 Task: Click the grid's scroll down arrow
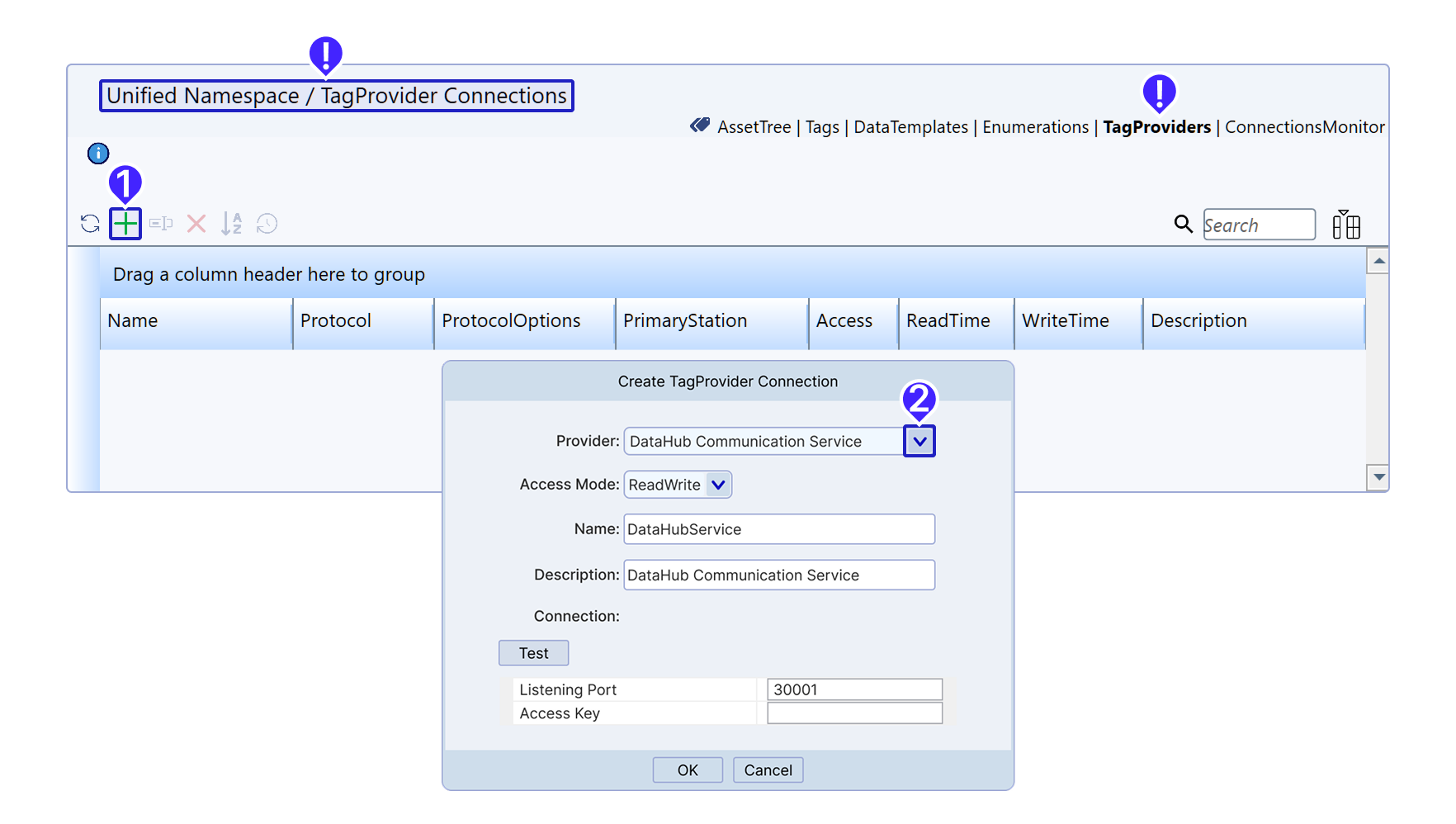point(1378,477)
